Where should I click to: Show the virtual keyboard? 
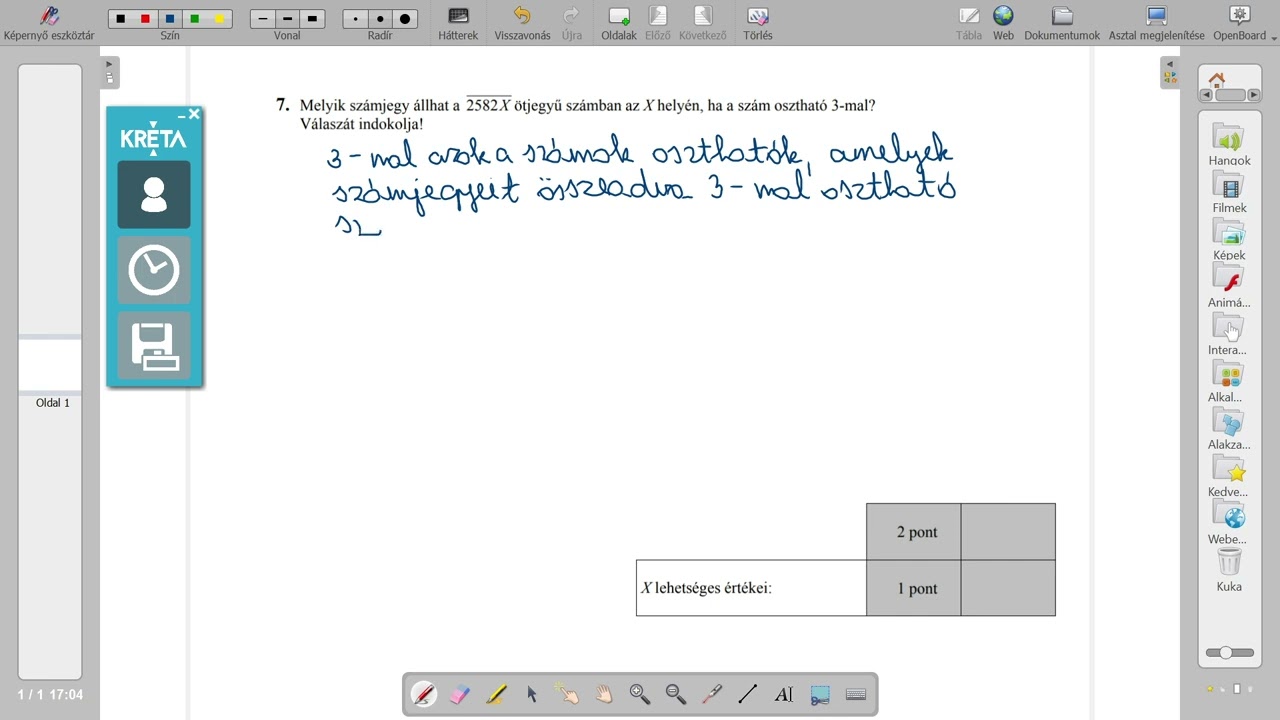[x=856, y=694]
